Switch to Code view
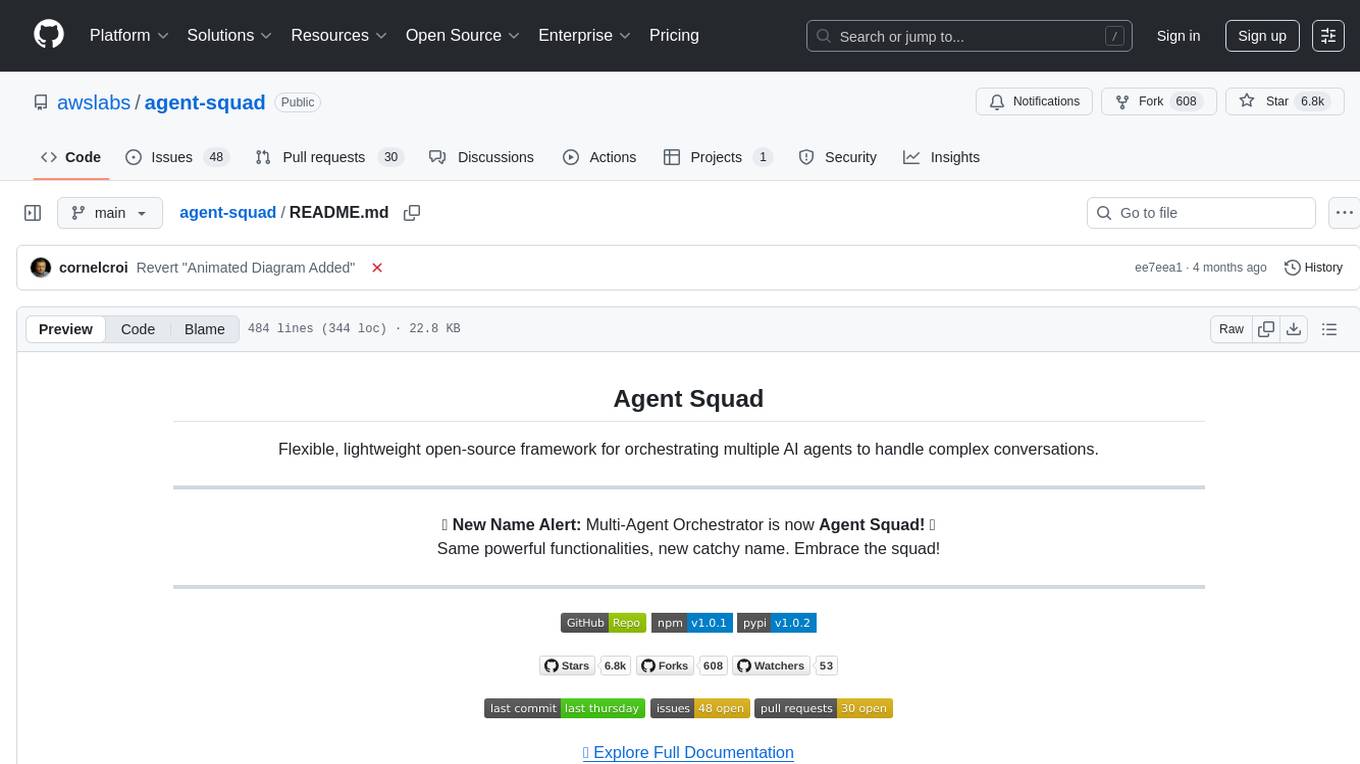This screenshot has width=1360, height=764. (x=138, y=329)
